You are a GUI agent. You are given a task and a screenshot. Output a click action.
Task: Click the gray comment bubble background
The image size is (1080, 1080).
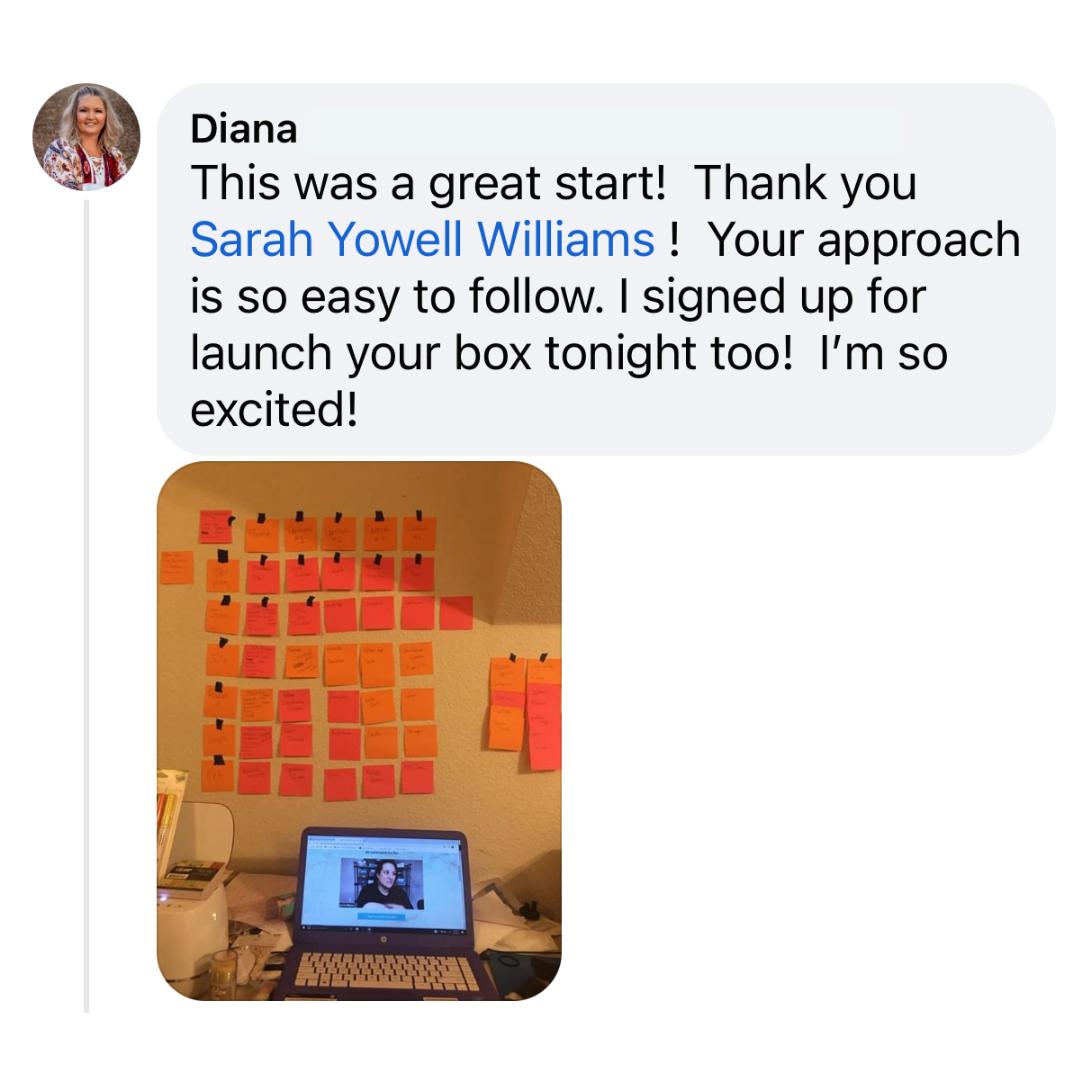point(606,269)
